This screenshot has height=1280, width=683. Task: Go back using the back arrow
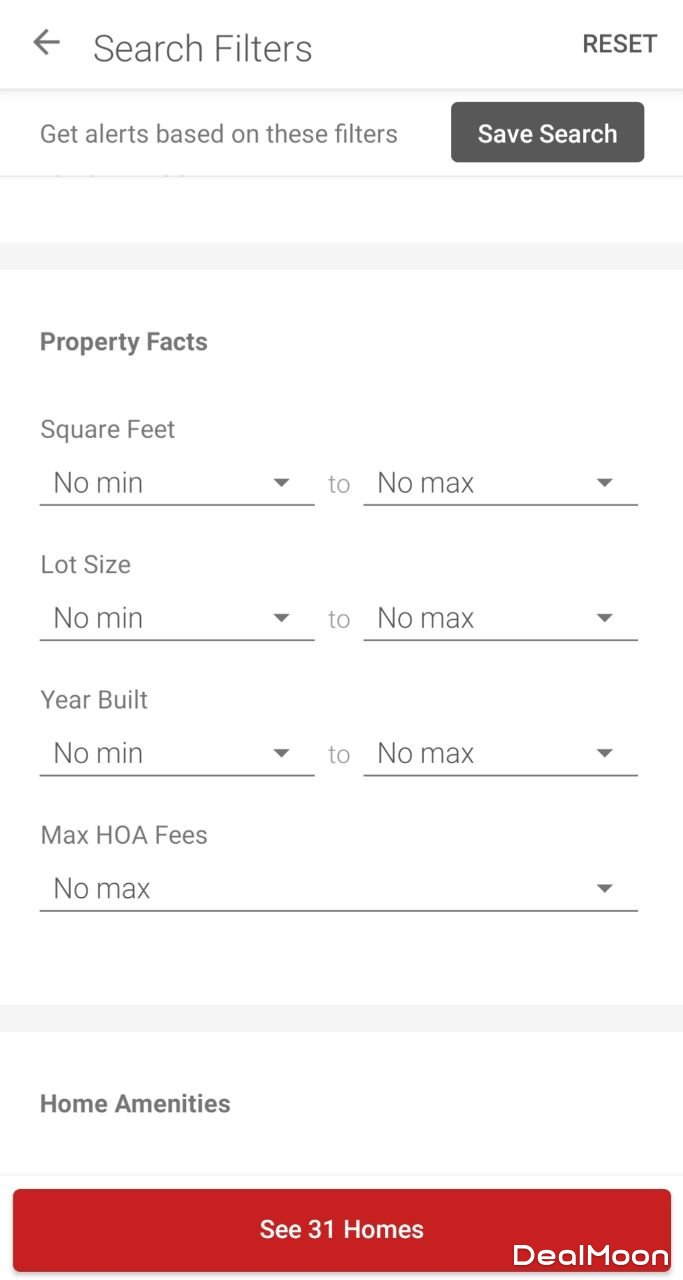(46, 42)
